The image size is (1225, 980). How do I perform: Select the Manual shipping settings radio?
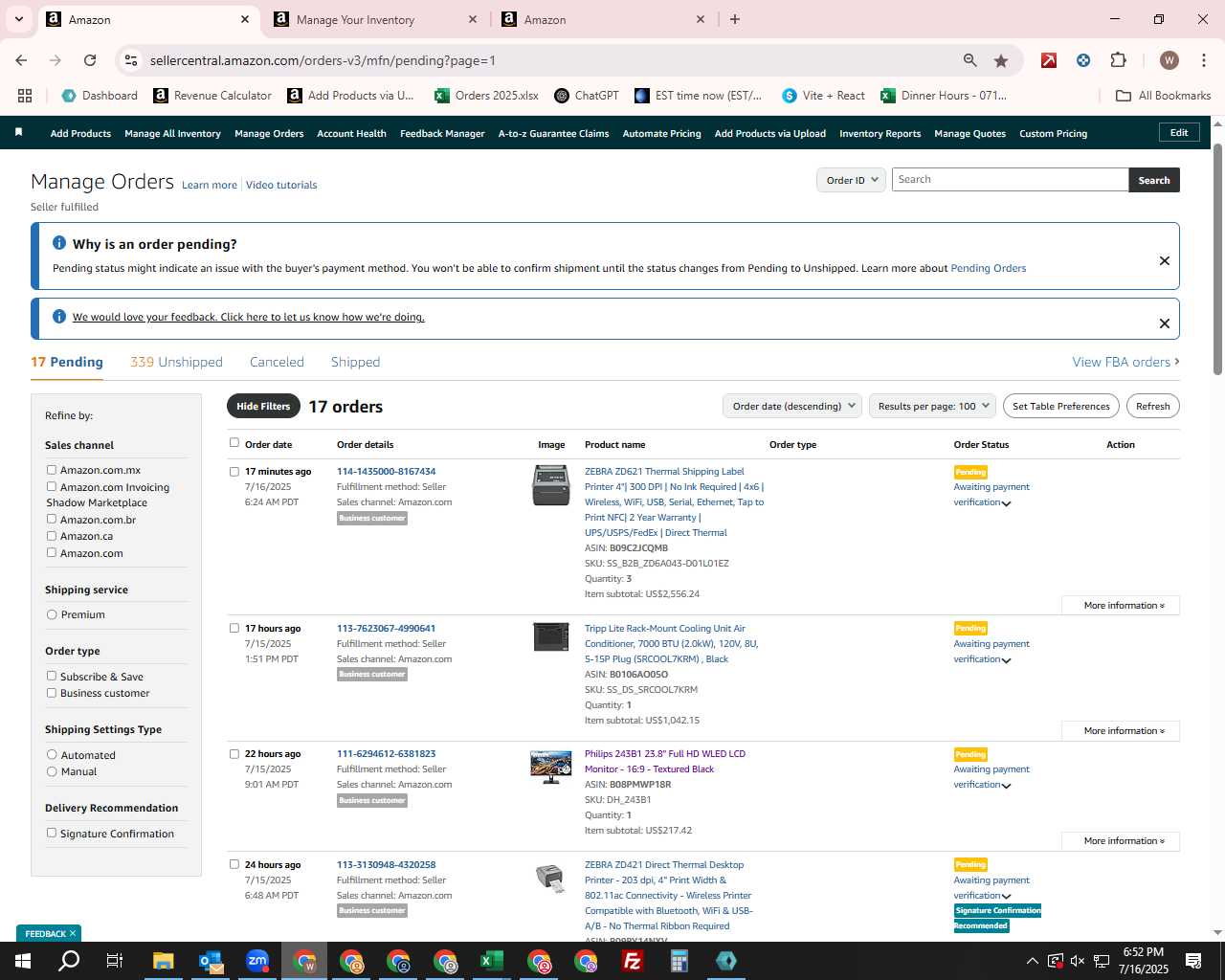pos(52,771)
